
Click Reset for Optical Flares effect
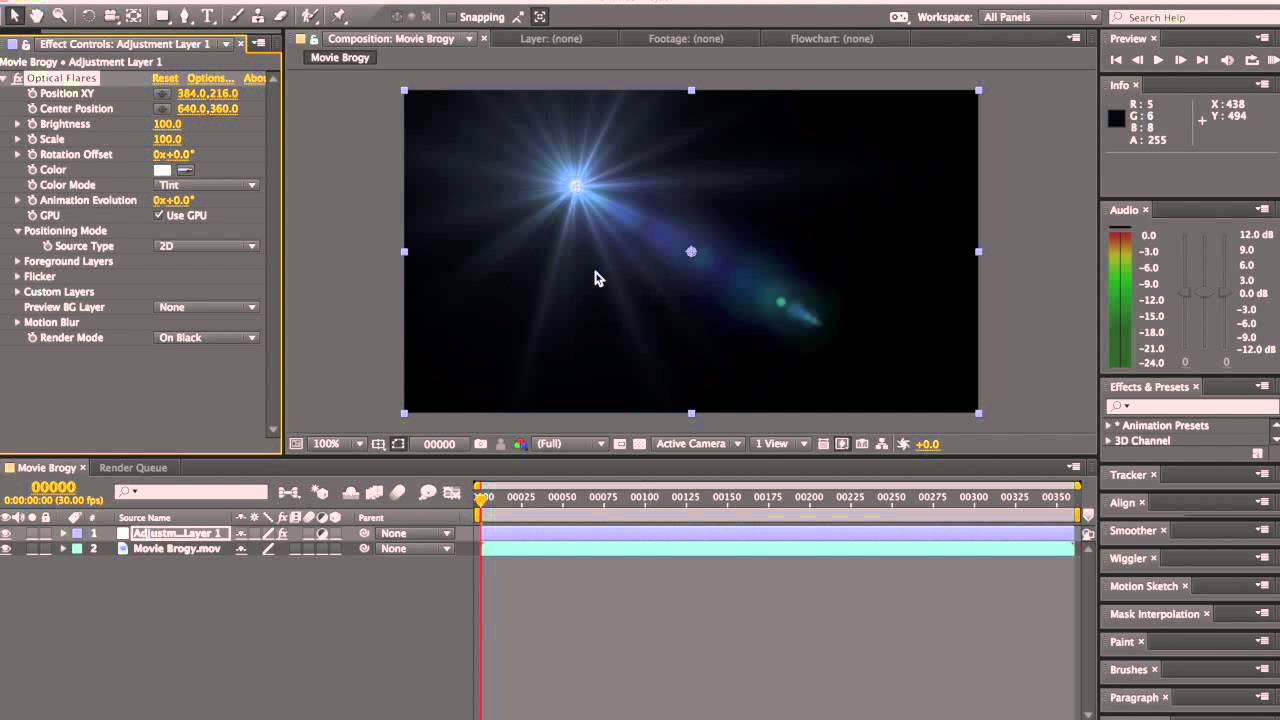165,78
